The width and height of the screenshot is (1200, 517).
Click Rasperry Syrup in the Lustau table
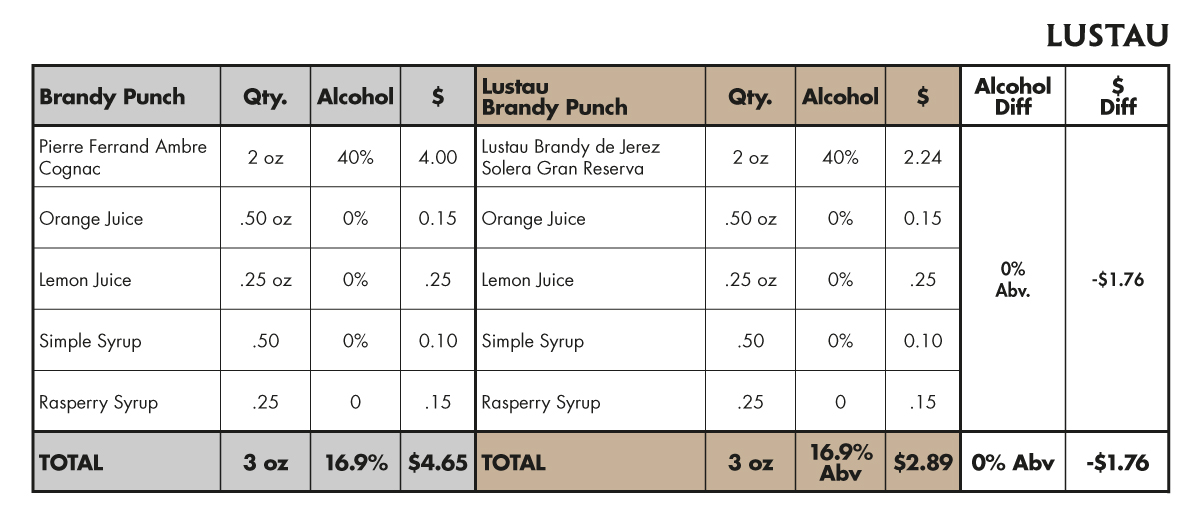[541, 403]
